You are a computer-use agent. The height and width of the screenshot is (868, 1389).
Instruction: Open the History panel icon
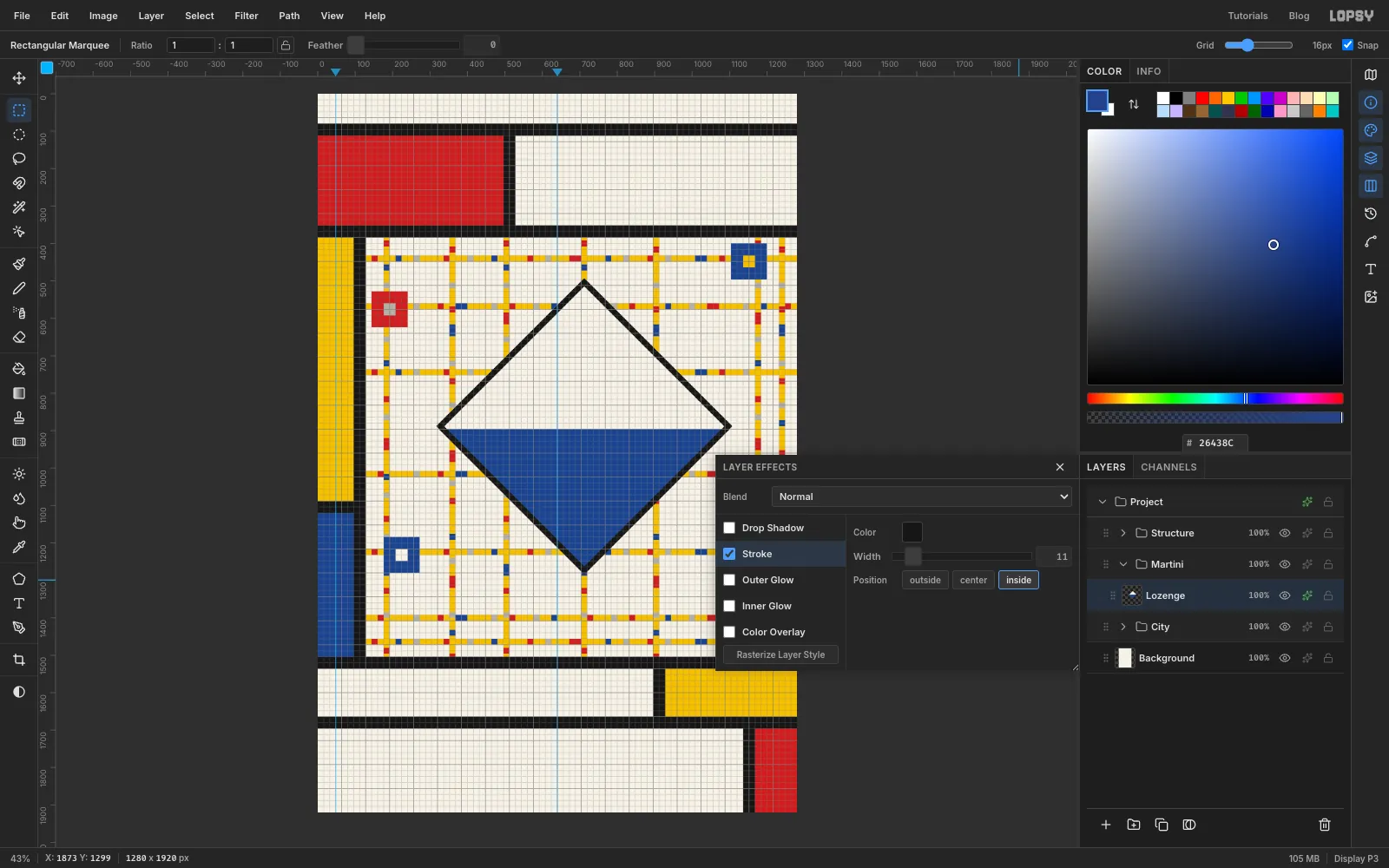[x=1371, y=214]
